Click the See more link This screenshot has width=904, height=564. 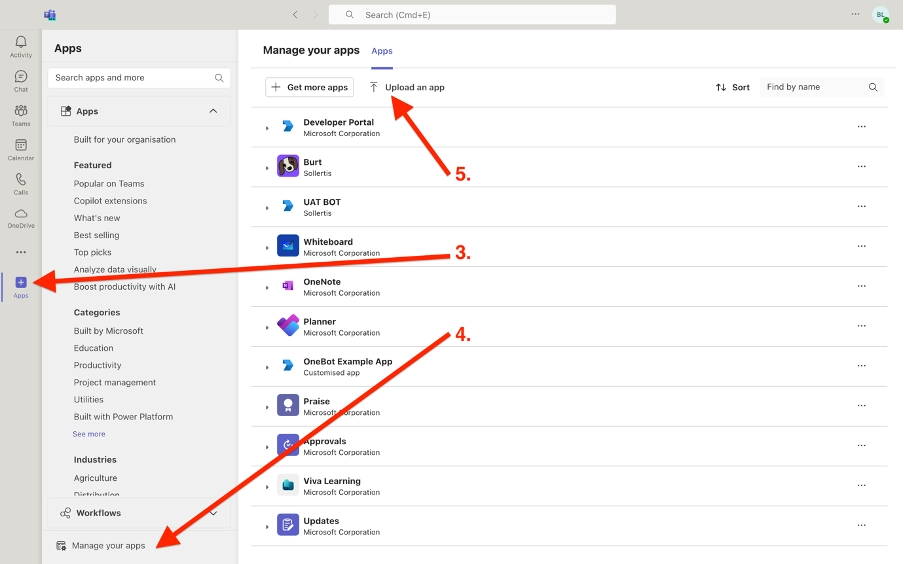tap(89, 434)
